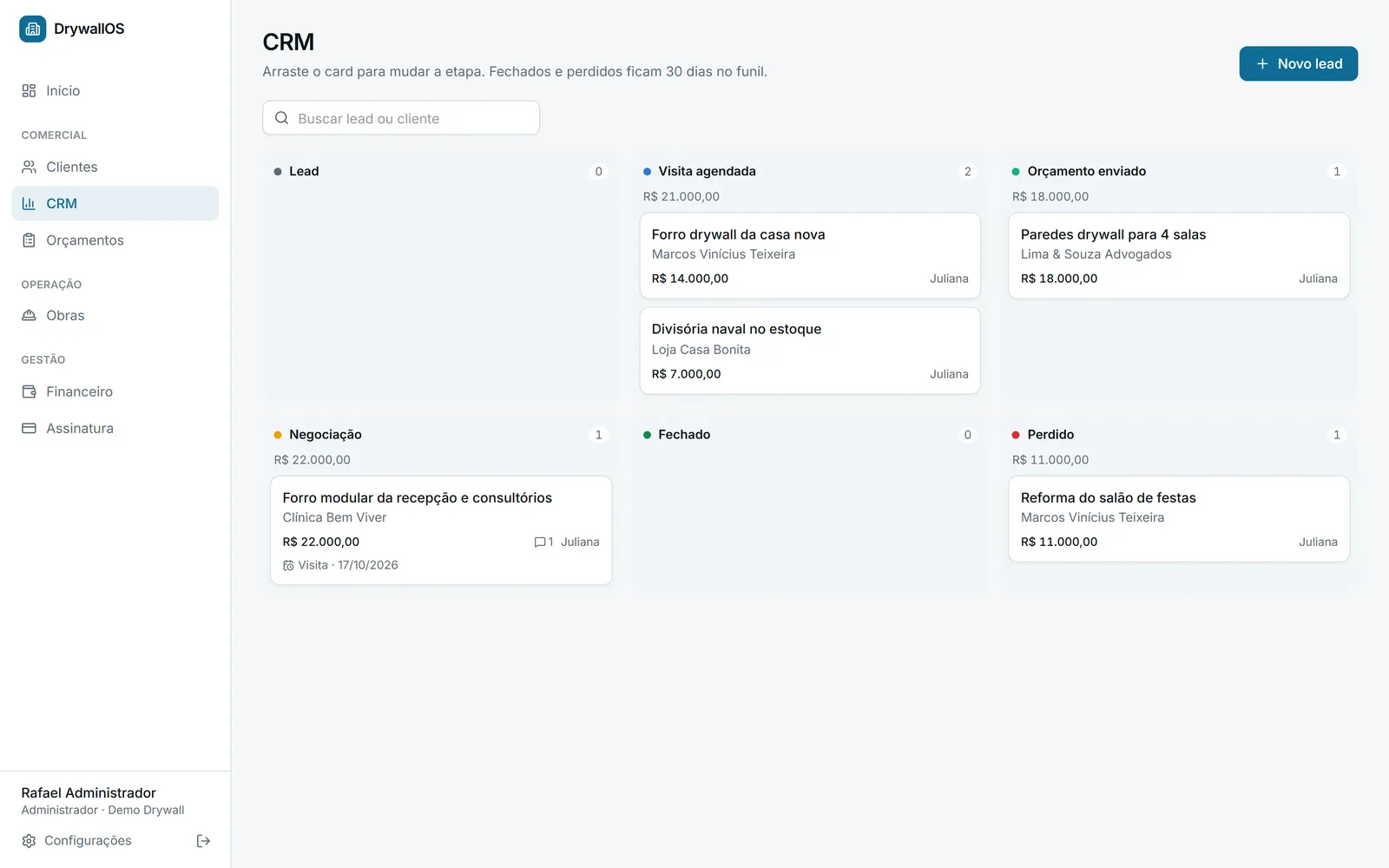Open the Inicio menu item
Screen dimensions: 1389x868
pos(115,91)
